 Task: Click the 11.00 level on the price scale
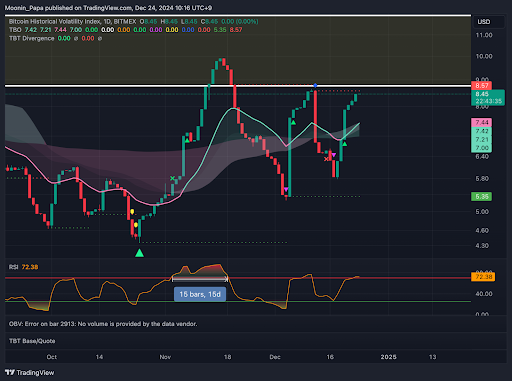pyautogui.click(x=484, y=35)
